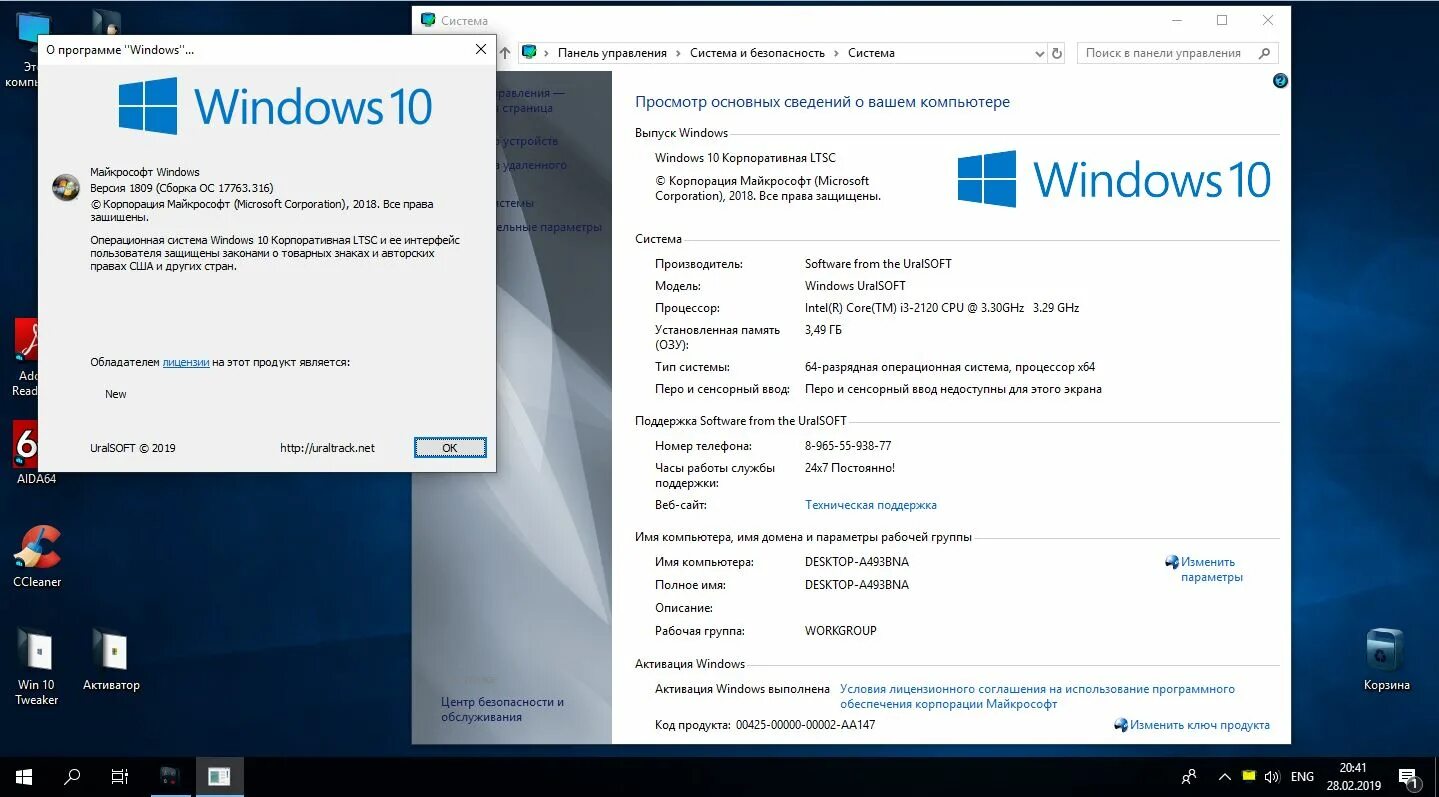Open the People icon in taskbar
The height and width of the screenshot is (797, 1439).
click(1188, 776)
